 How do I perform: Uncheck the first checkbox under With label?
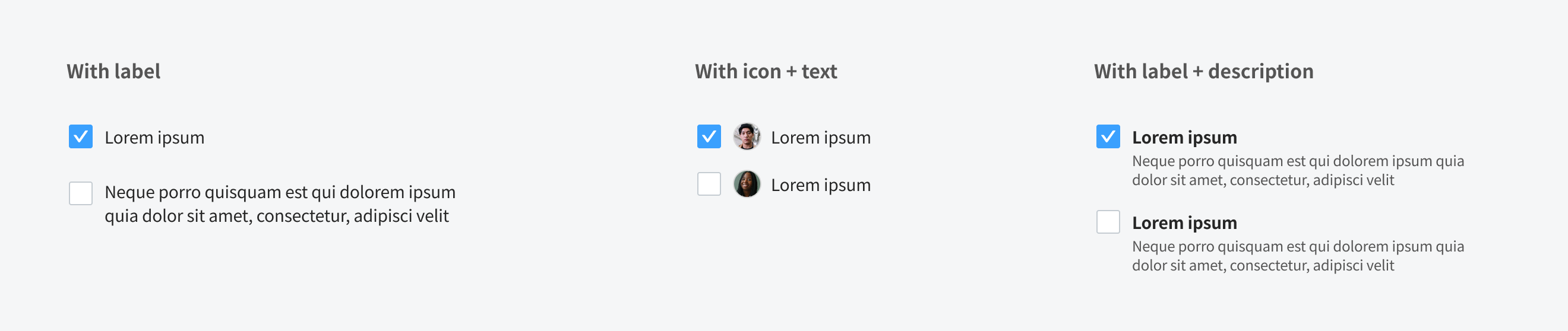[81, 137]
